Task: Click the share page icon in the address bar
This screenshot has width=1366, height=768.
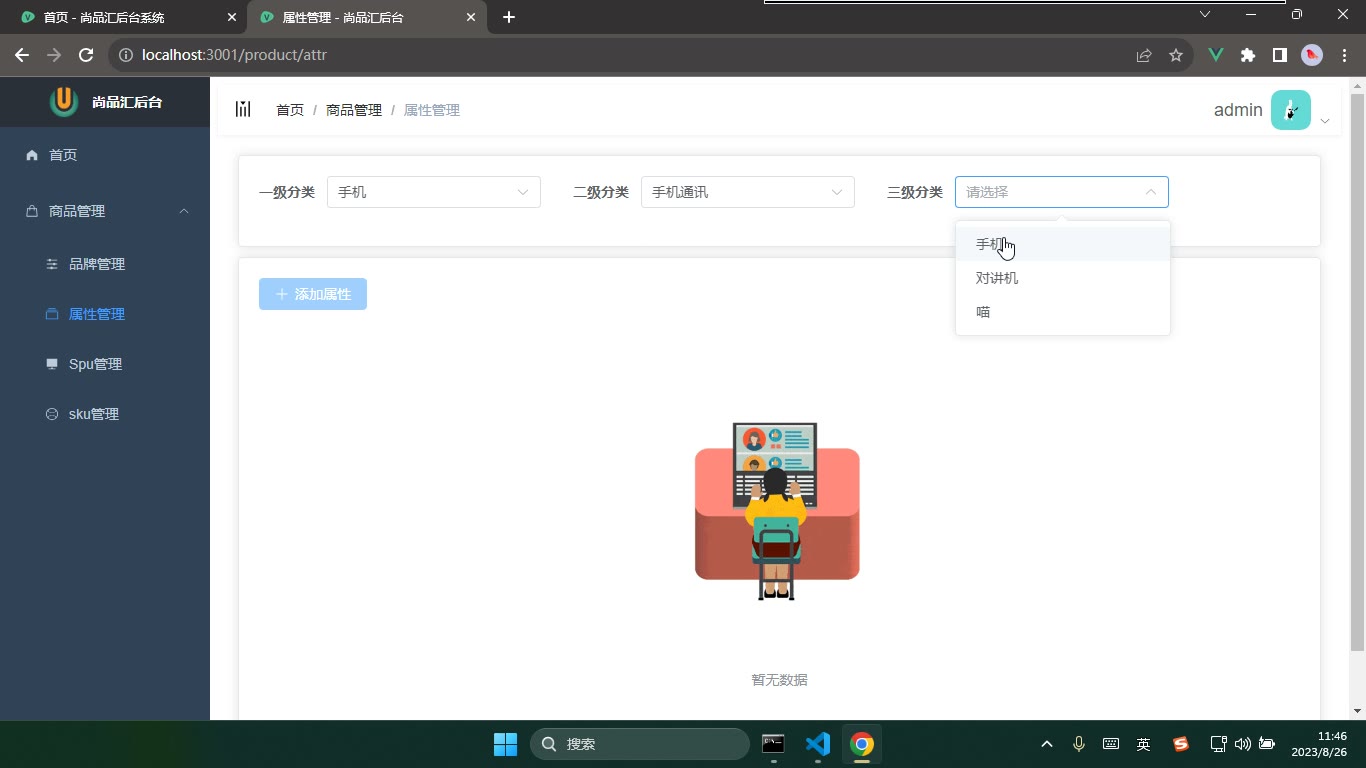Action: click(1144, 55)
